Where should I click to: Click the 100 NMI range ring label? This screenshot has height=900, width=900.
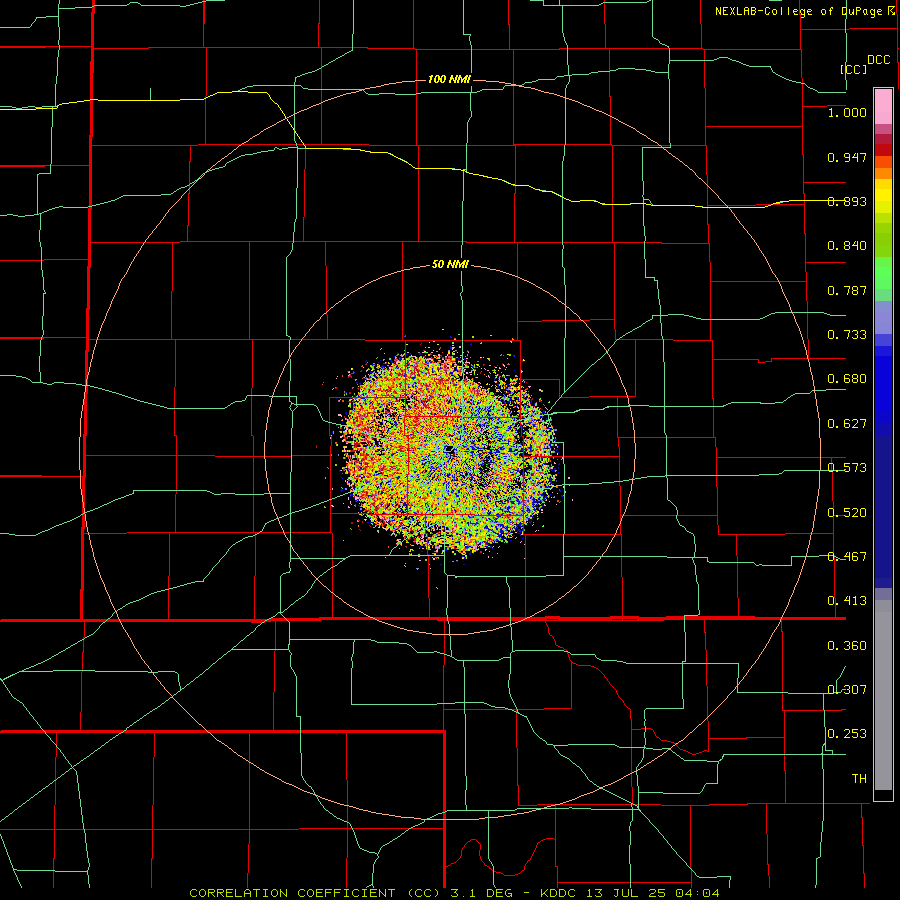pos(449,79)
